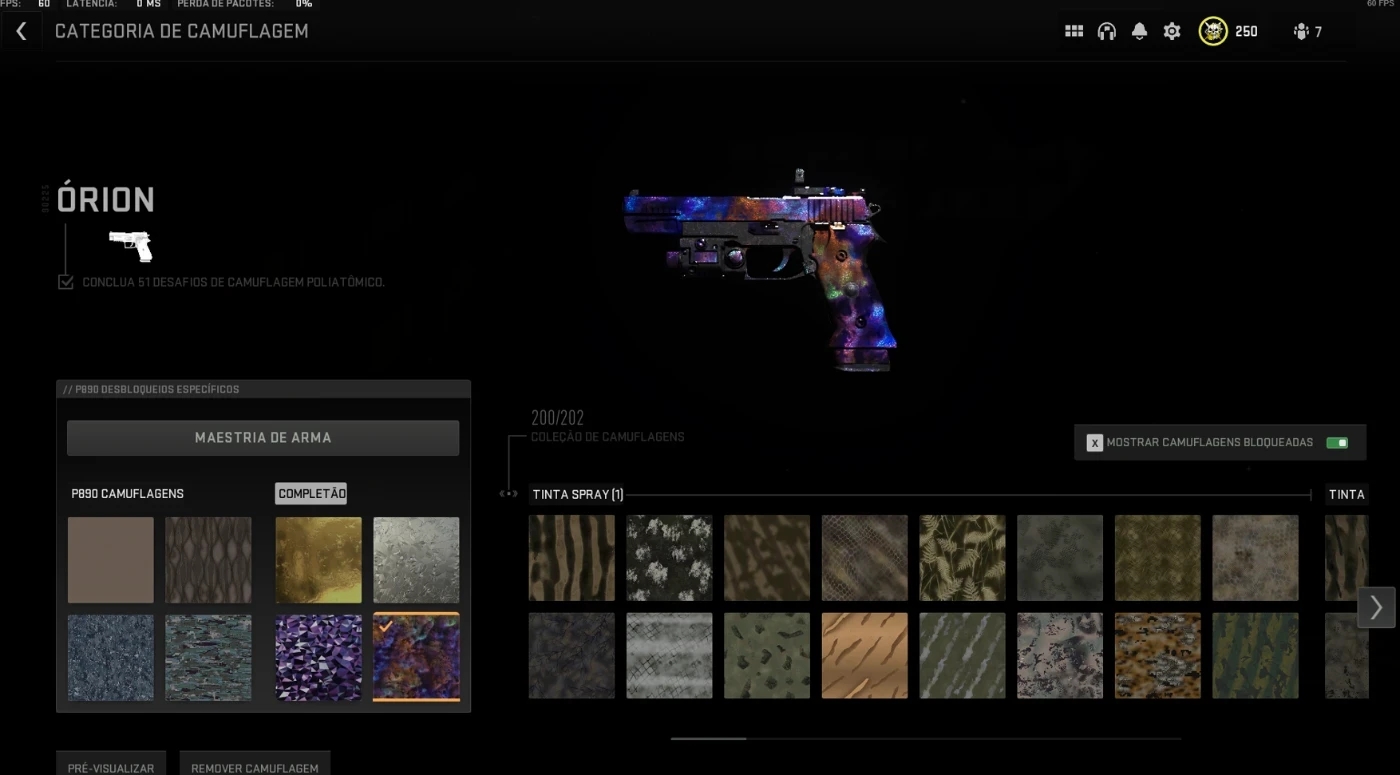Click the COD Points skull coin icon
The width and height of the screenshot is (1400, 775).
tap(1213, 31)
